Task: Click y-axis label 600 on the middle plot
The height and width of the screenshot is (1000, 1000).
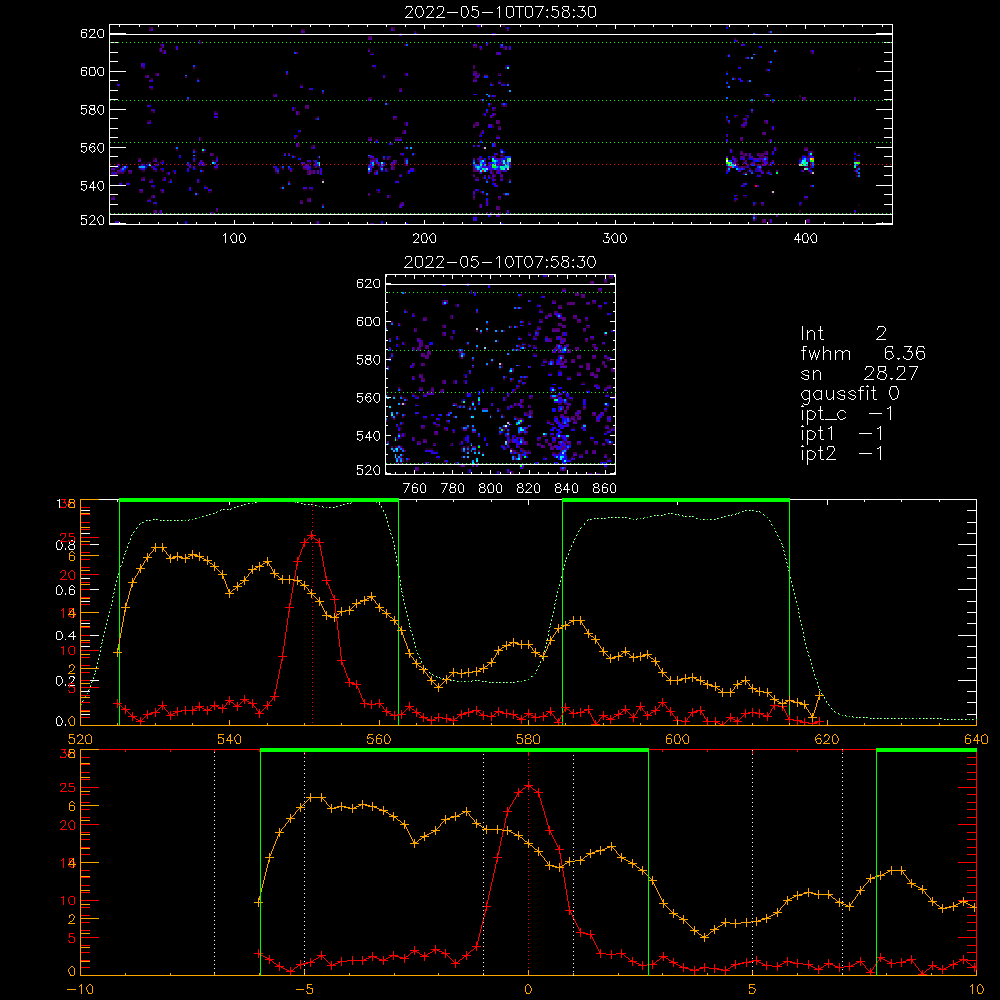Action: [369, 321]
